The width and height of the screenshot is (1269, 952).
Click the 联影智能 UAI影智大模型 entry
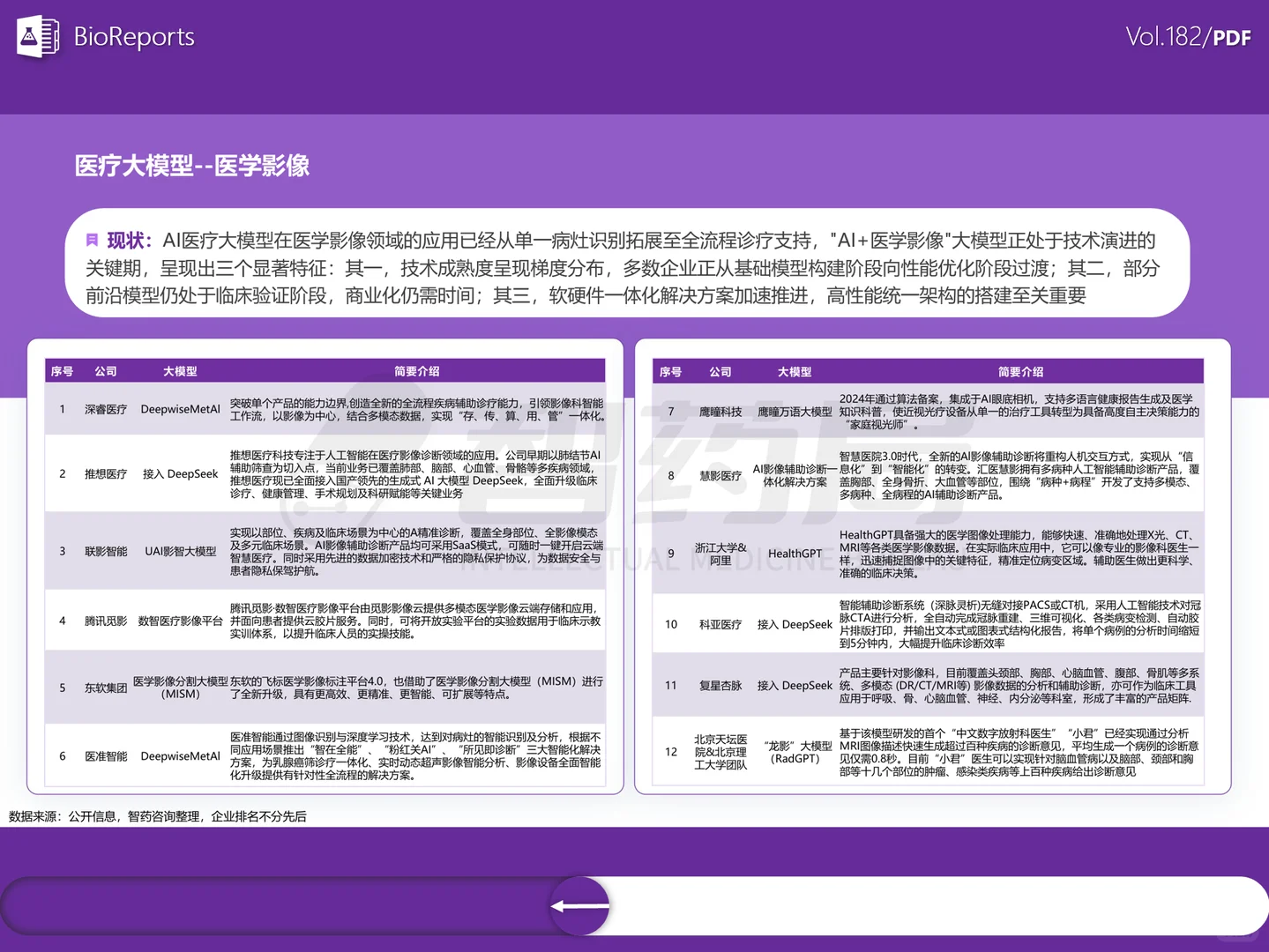pos(180,552)
